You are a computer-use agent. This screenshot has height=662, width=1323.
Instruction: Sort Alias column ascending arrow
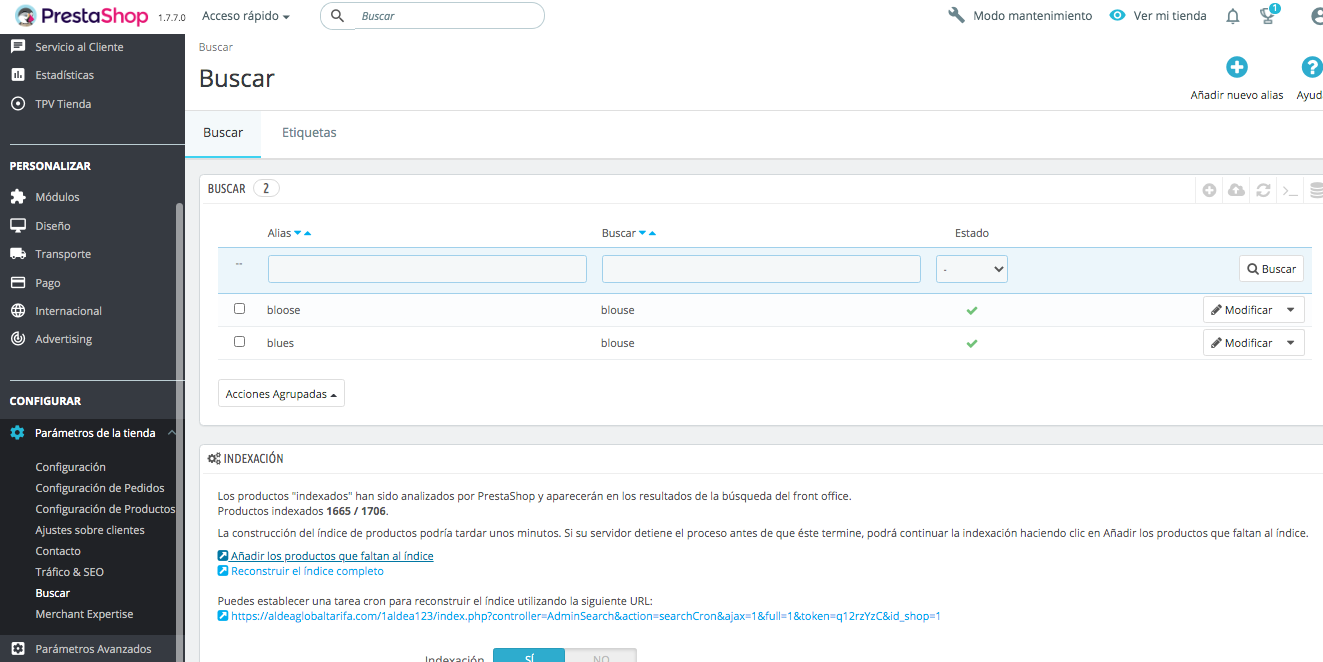tap(307, 233)
